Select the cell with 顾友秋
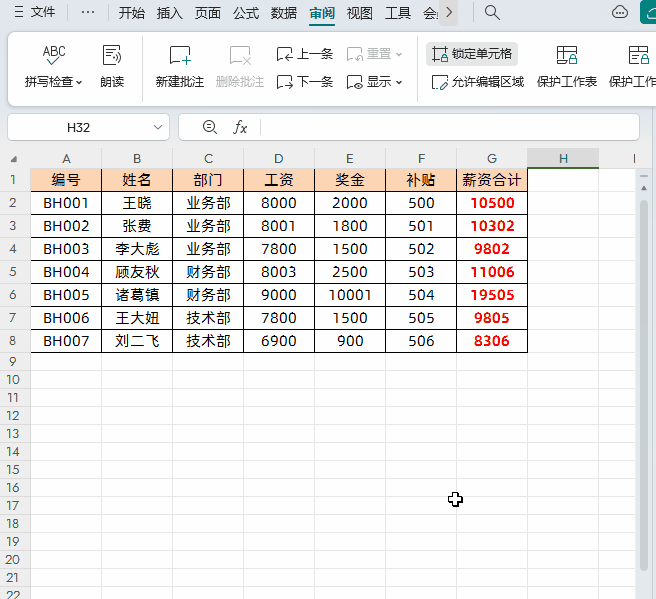 coord(137,272)
